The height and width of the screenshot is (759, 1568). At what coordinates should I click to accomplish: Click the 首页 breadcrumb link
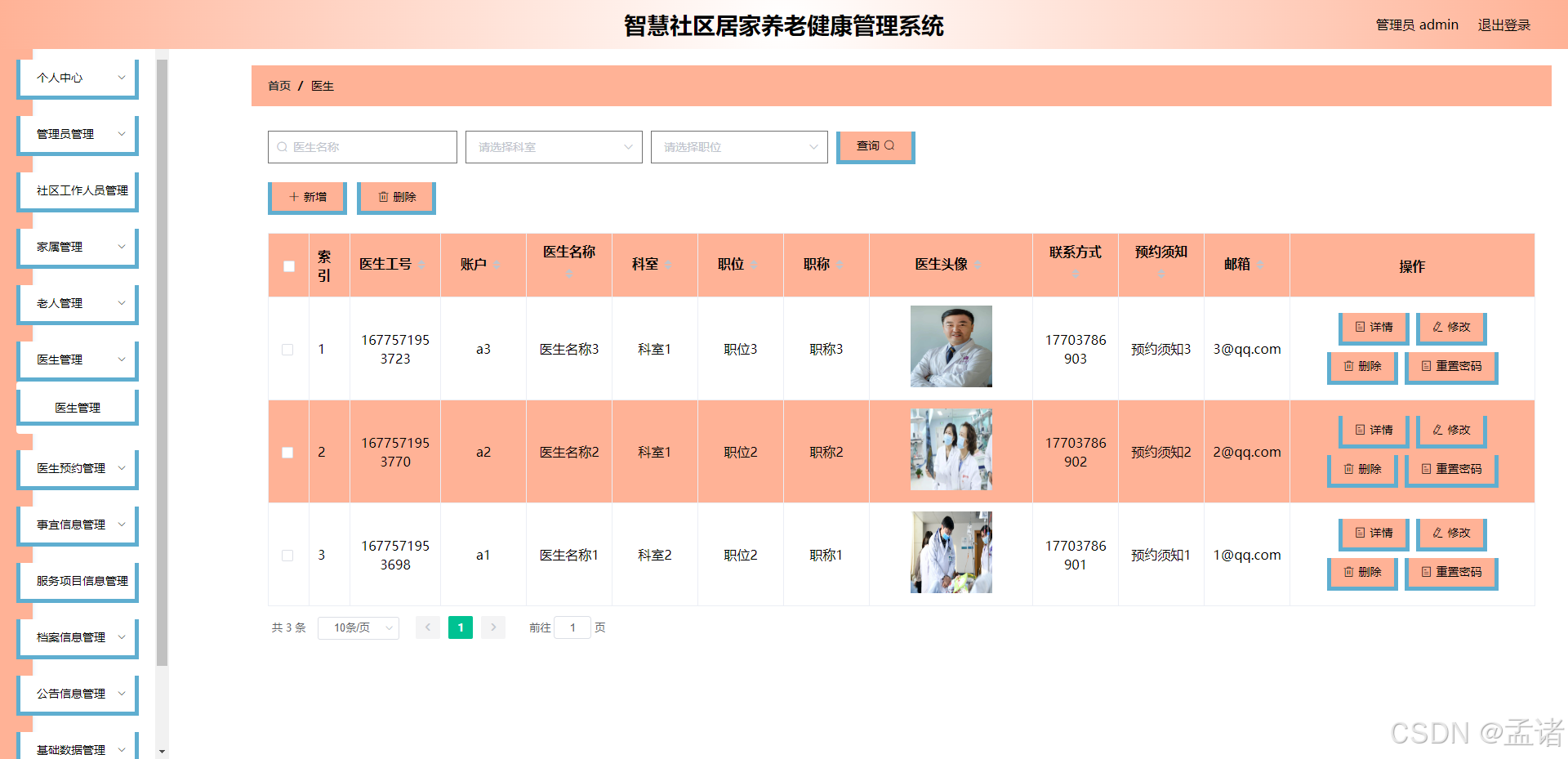click(278, 85)
